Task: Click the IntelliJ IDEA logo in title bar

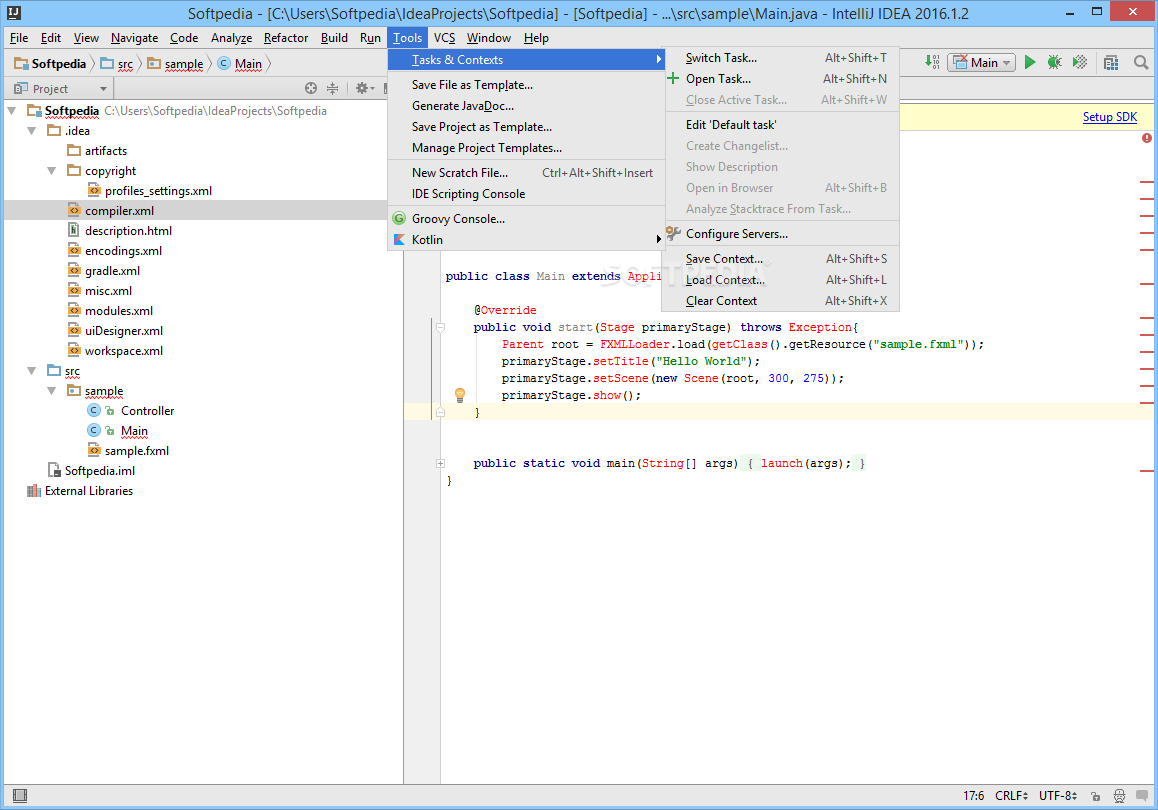Action: pos(13,13)
